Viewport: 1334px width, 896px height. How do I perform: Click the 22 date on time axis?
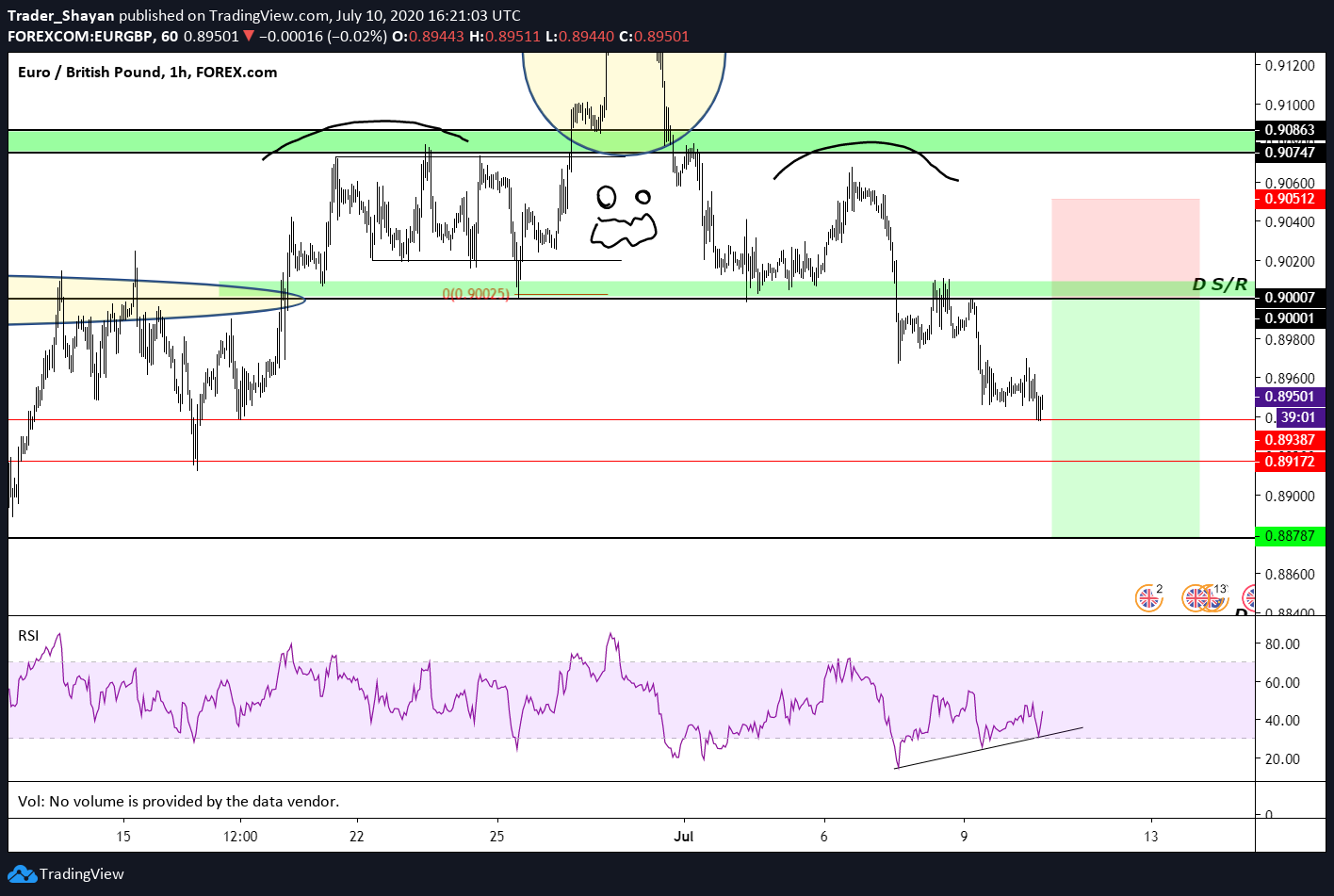pos(356,837)
